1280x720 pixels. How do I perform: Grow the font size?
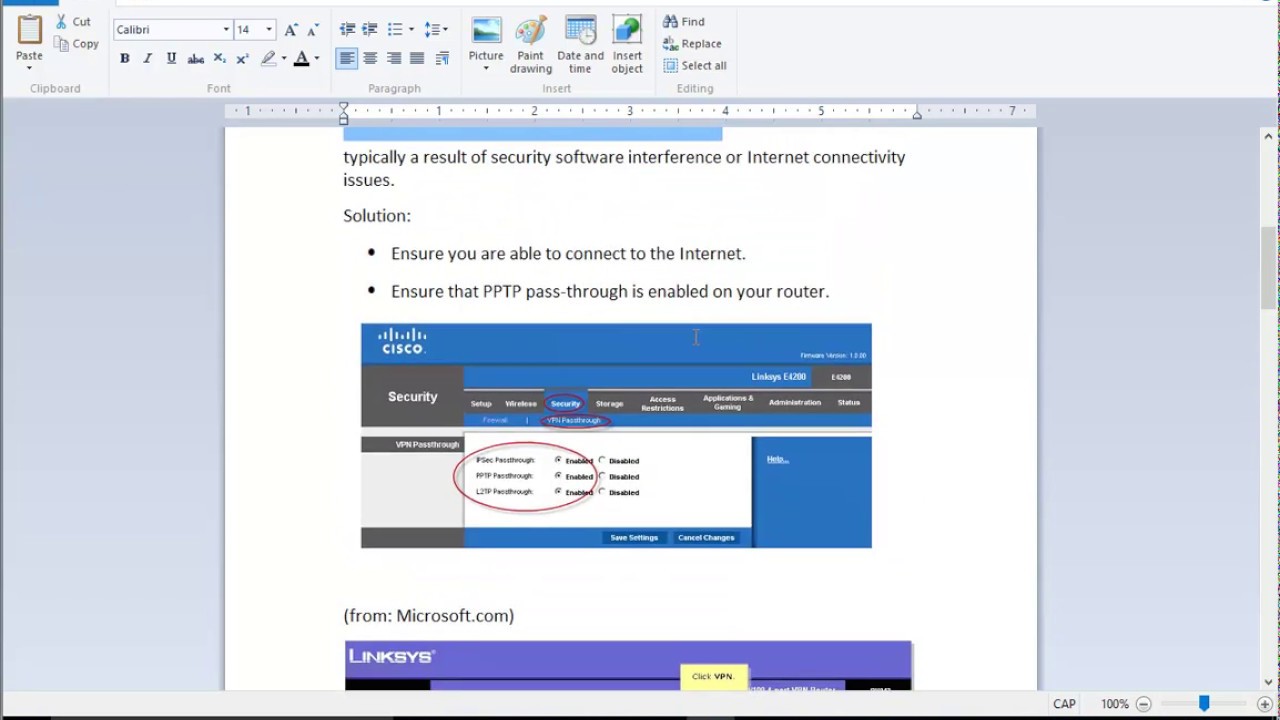[291, 30]
